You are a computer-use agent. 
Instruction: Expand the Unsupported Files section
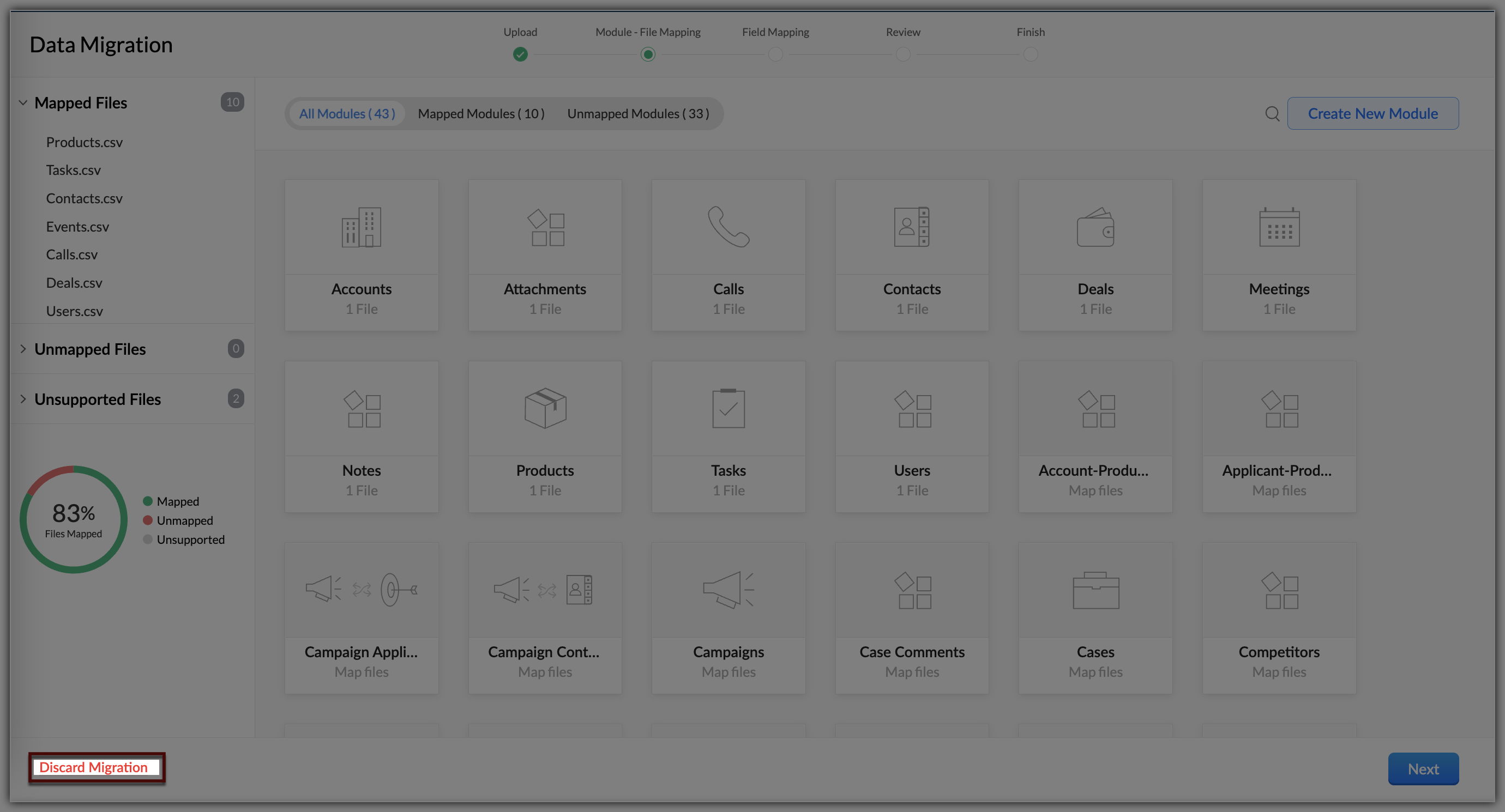[x=23, y=399]
